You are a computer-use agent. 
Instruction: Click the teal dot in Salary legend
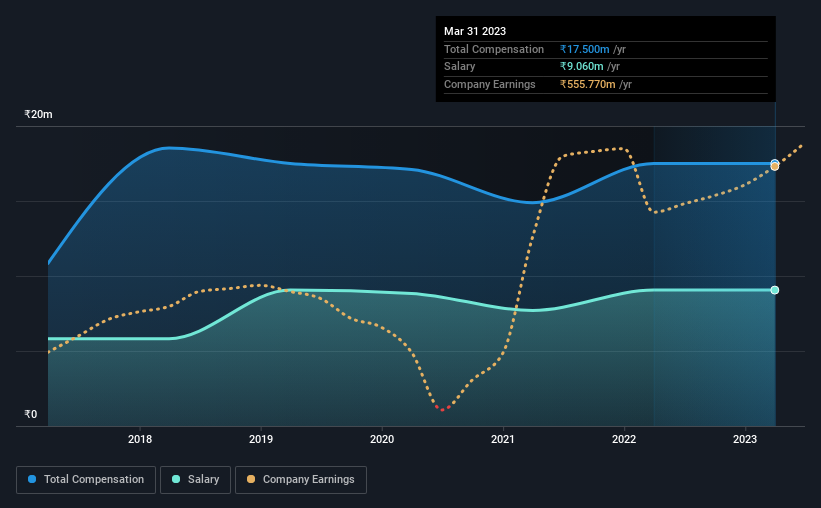(176, 479)
